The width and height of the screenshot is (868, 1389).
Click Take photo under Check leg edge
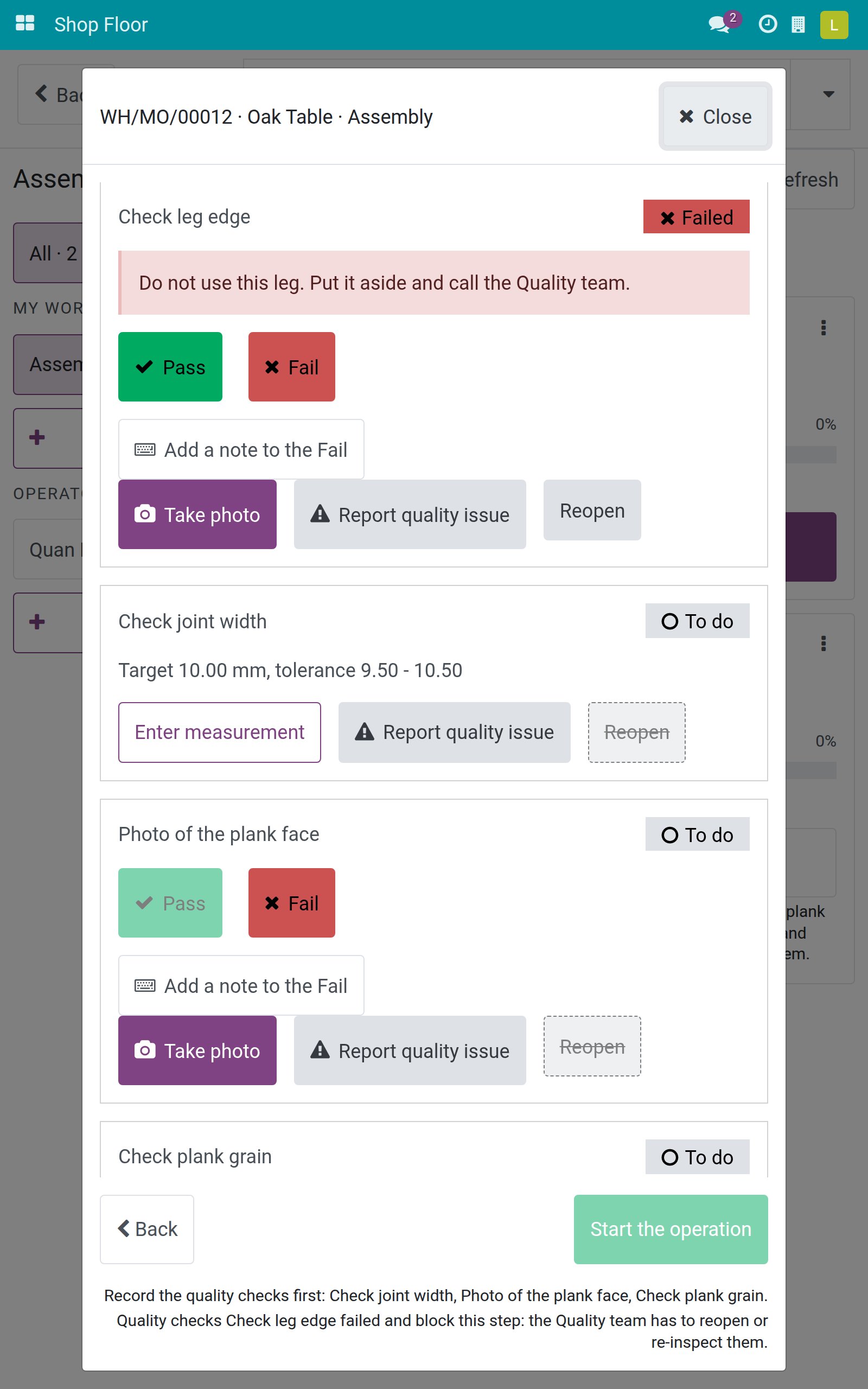click(197, 514)
